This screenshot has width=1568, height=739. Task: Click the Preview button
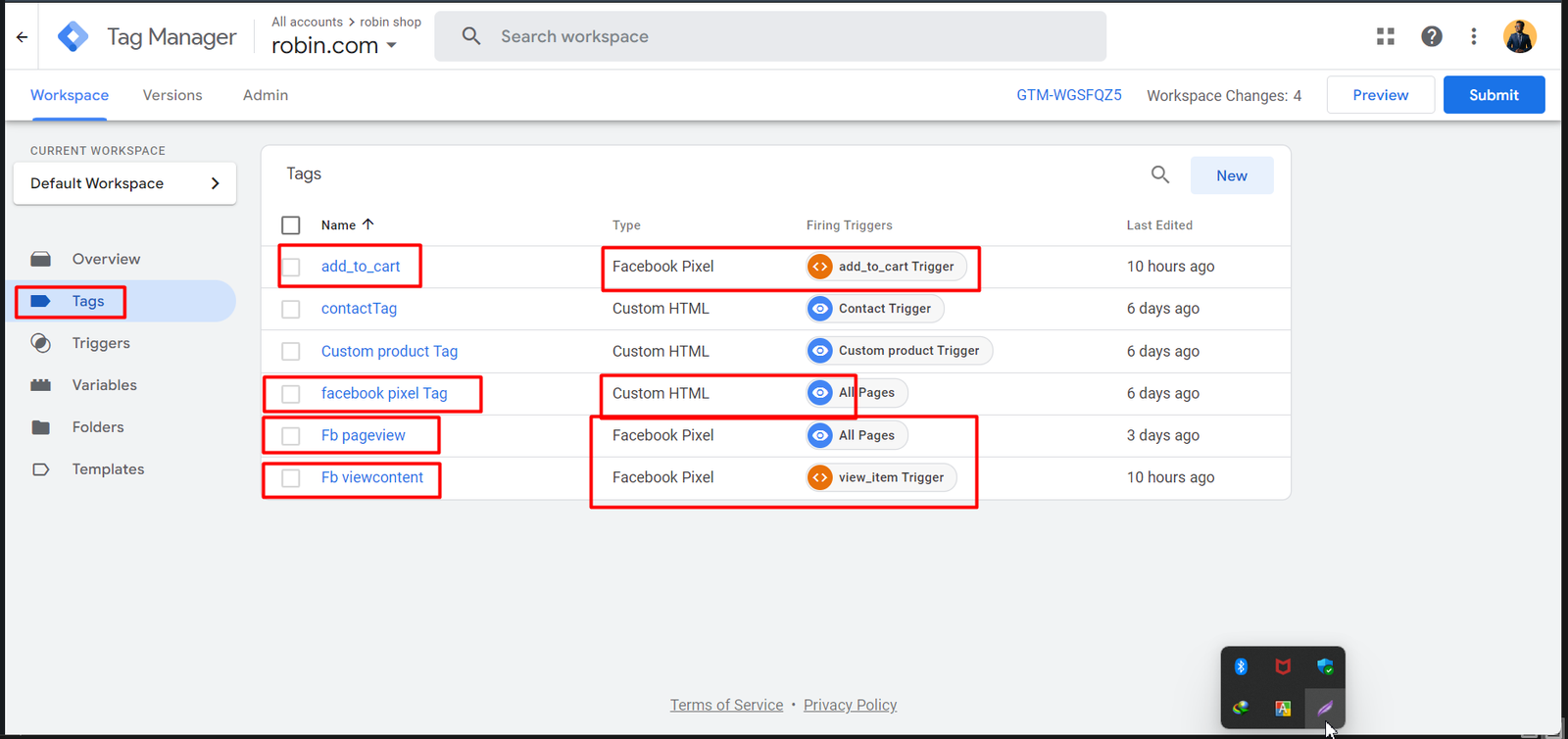1381,95
